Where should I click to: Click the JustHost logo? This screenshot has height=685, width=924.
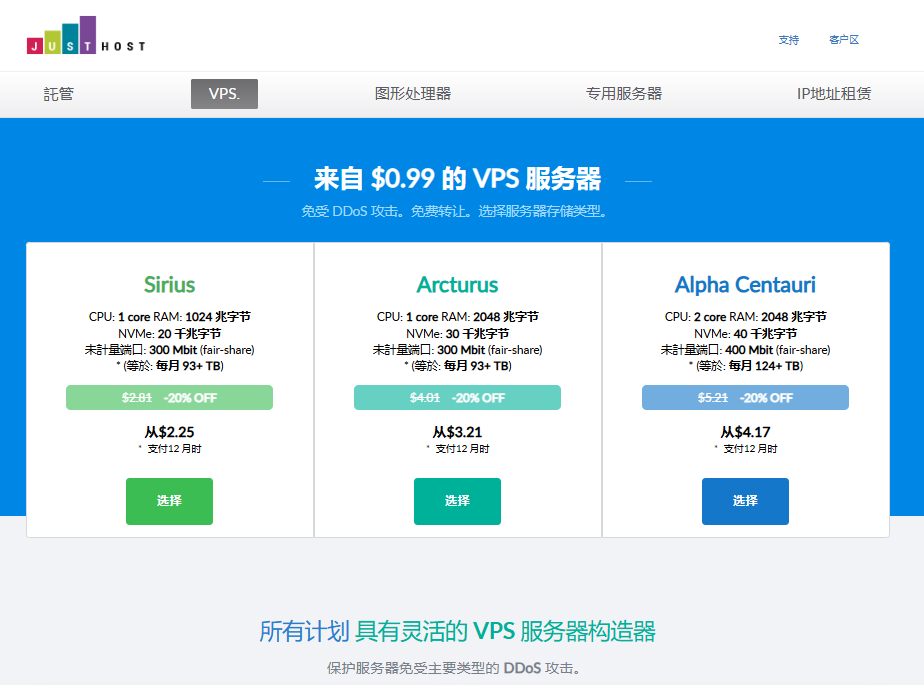86,36
